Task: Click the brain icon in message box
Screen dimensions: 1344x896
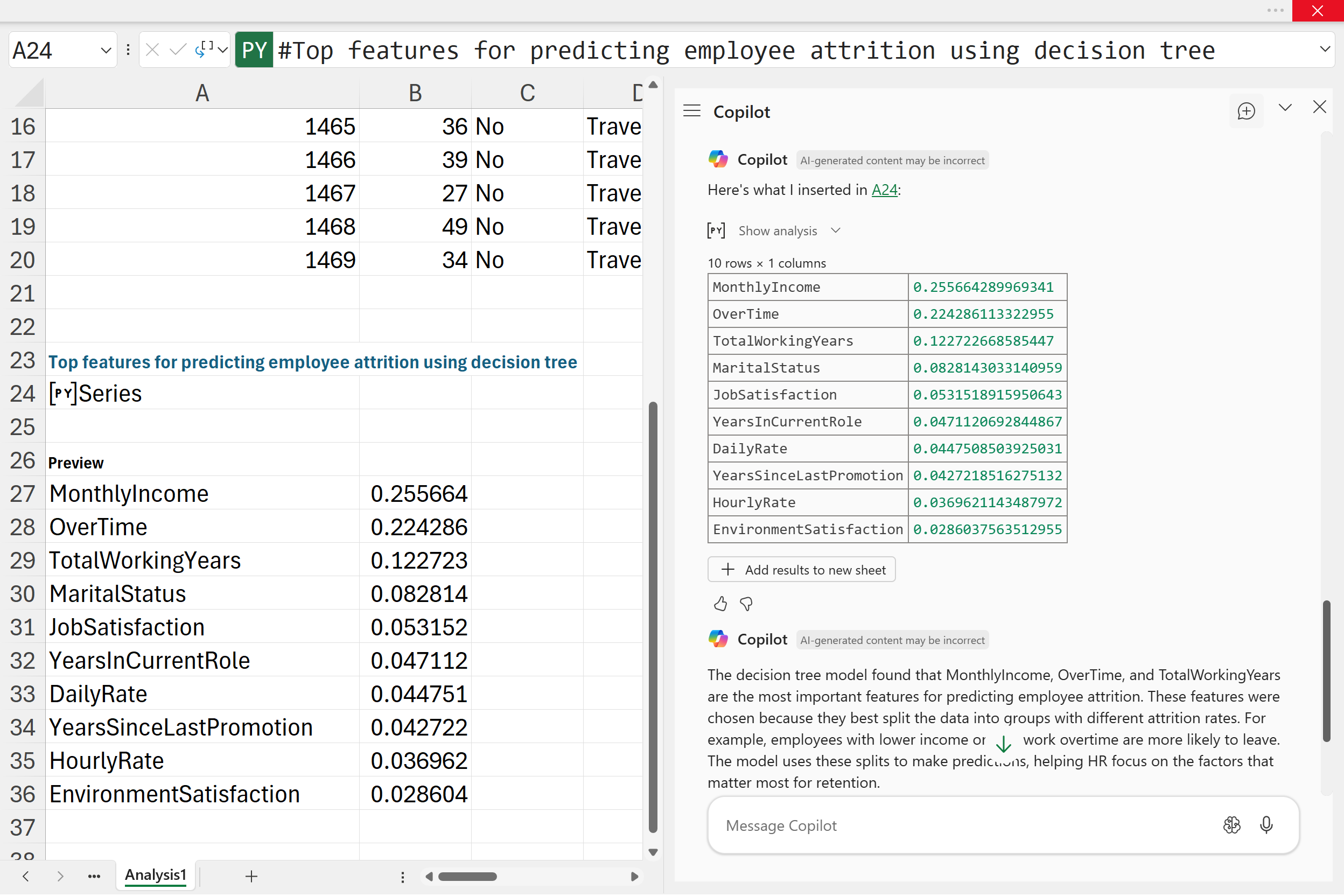Action: (x=1231, y=825)
